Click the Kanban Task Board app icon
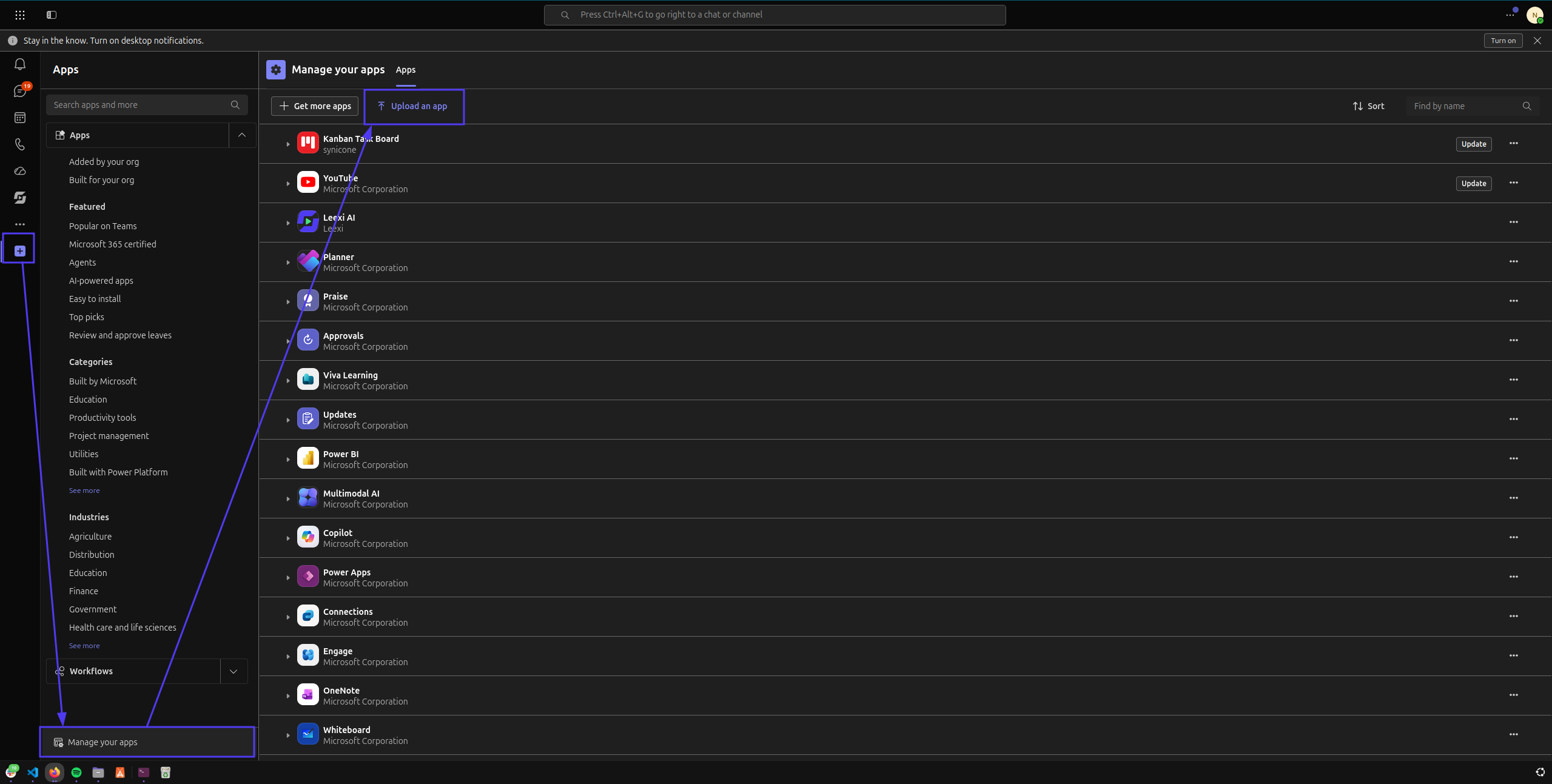The width and height of the screenshot is (1552, 784). [x=308, y=143]
